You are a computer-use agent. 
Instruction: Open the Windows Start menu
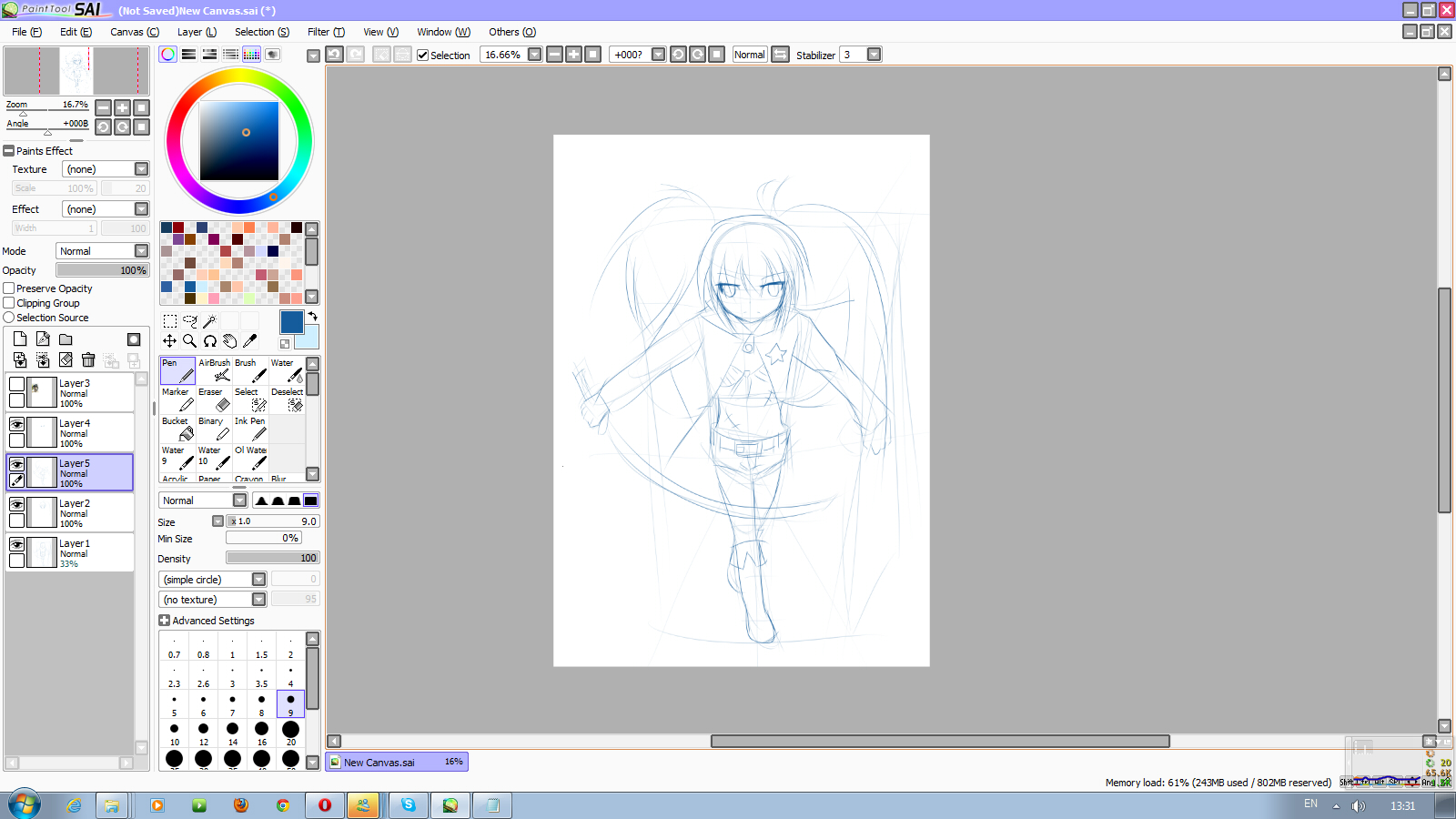[25, 804]
